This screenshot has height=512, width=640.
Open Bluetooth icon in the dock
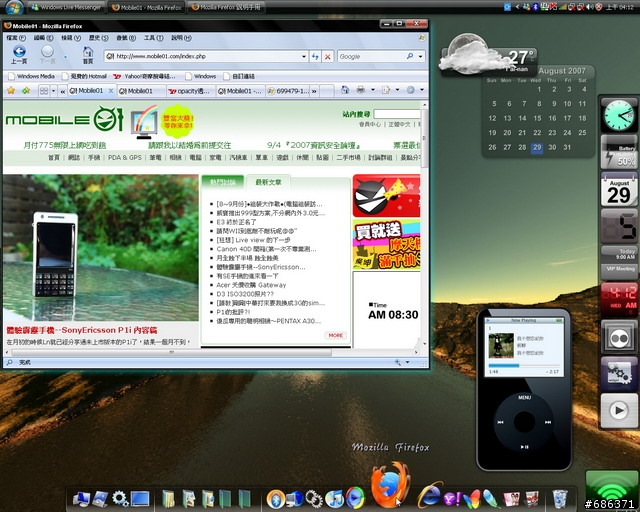(x=276, y=498)
